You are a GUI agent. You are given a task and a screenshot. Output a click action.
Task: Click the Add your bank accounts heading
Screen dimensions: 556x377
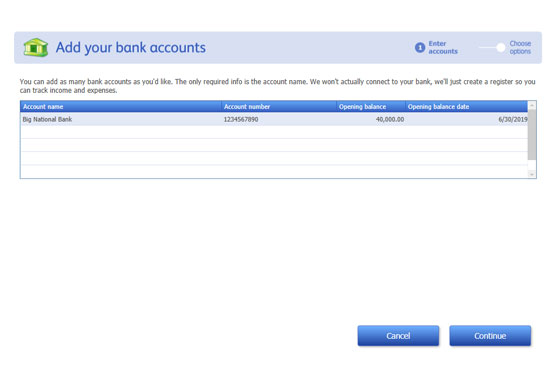130,48
